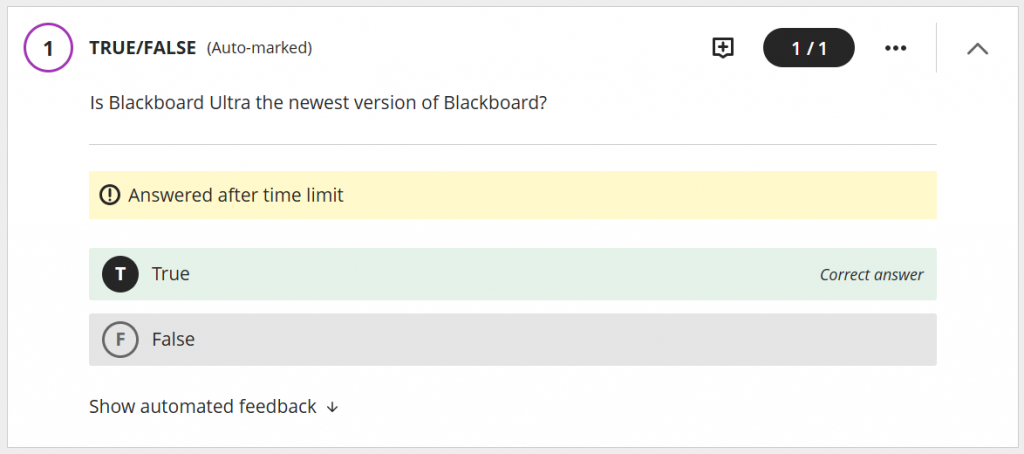1024x454 pixels.
Task: Click the down arrow beside automated feedback
Action: coord(333,407)
